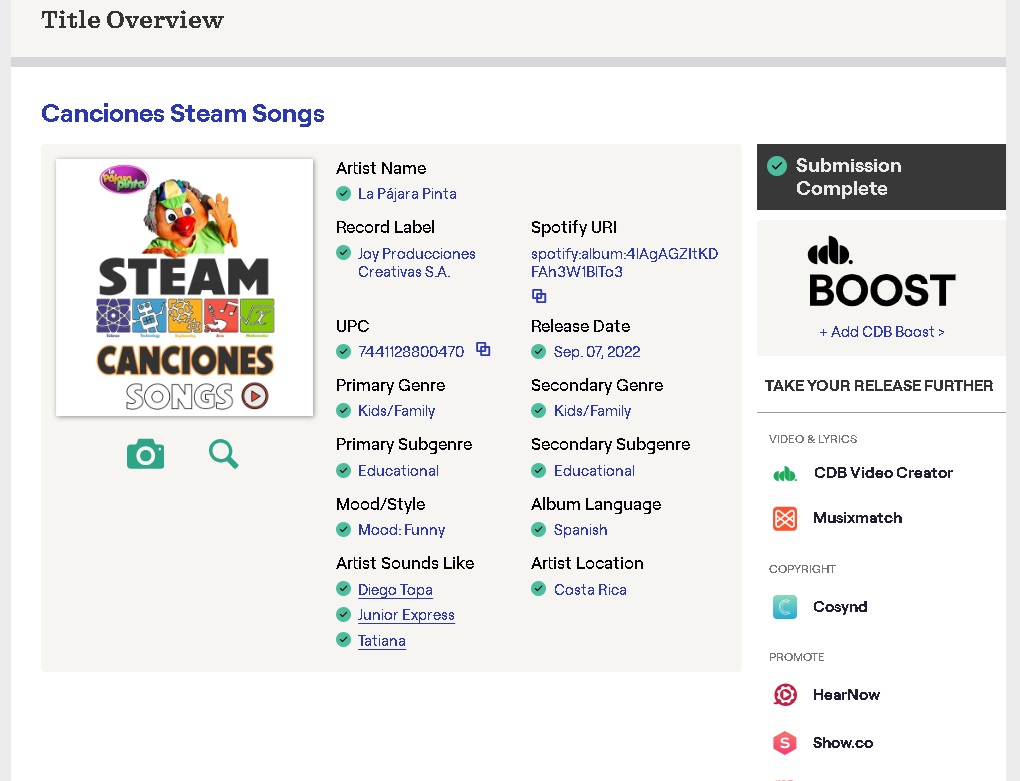Click the CDB Boost logo

point(881,272)
